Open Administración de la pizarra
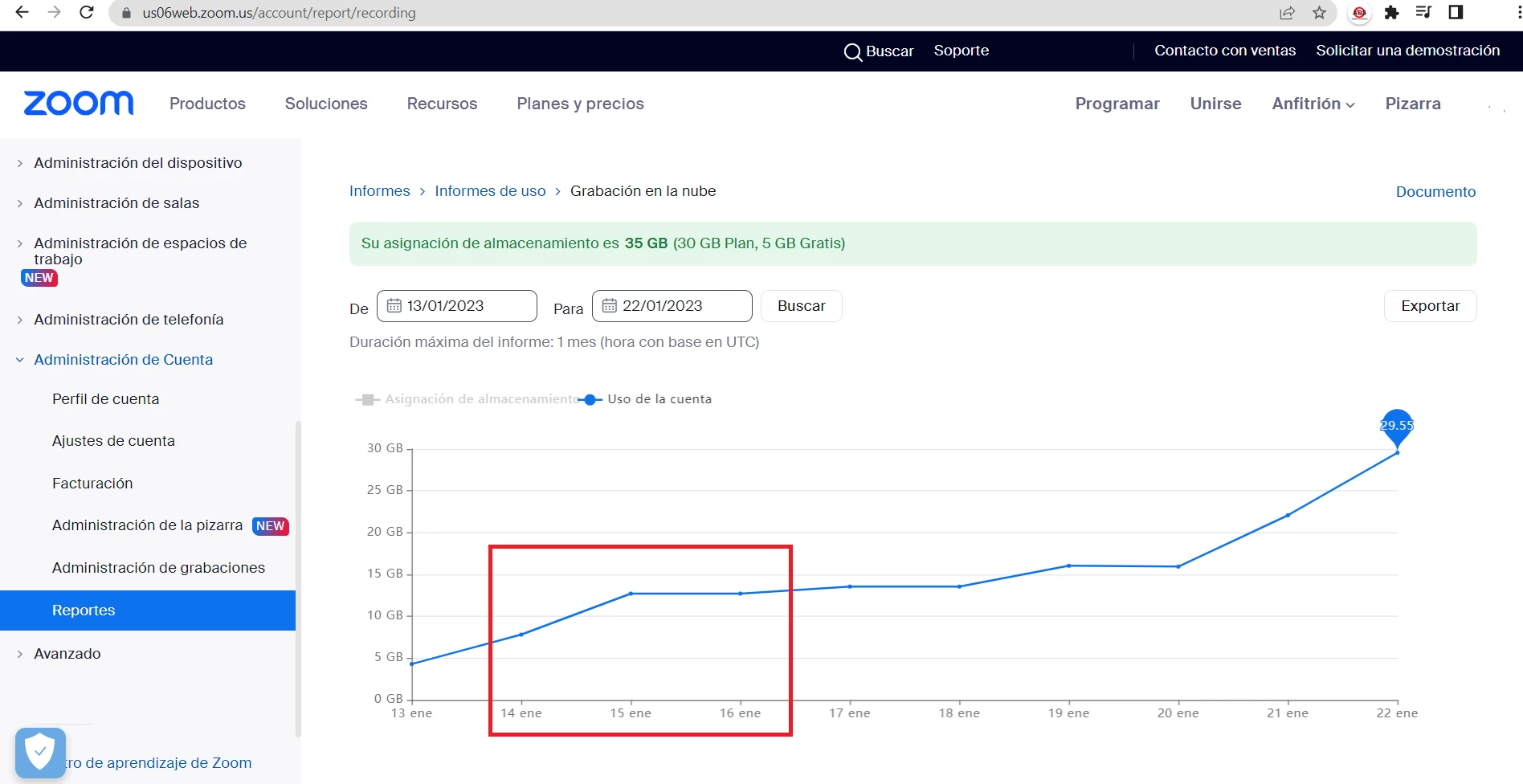The image size is (1523, 784). pos(147,525)
